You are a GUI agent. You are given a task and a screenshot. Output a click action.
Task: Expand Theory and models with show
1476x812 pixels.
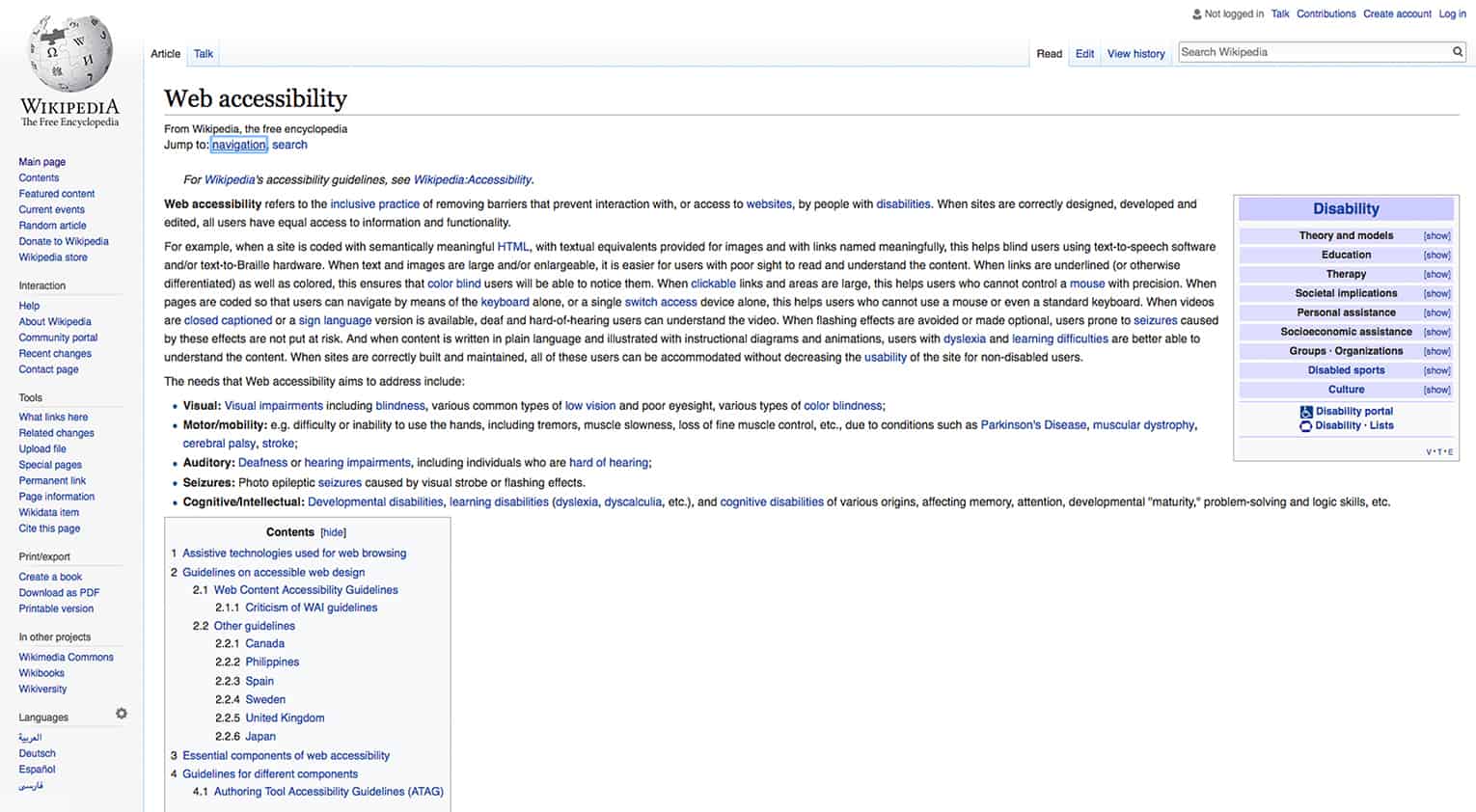(x=1436, y=236)
